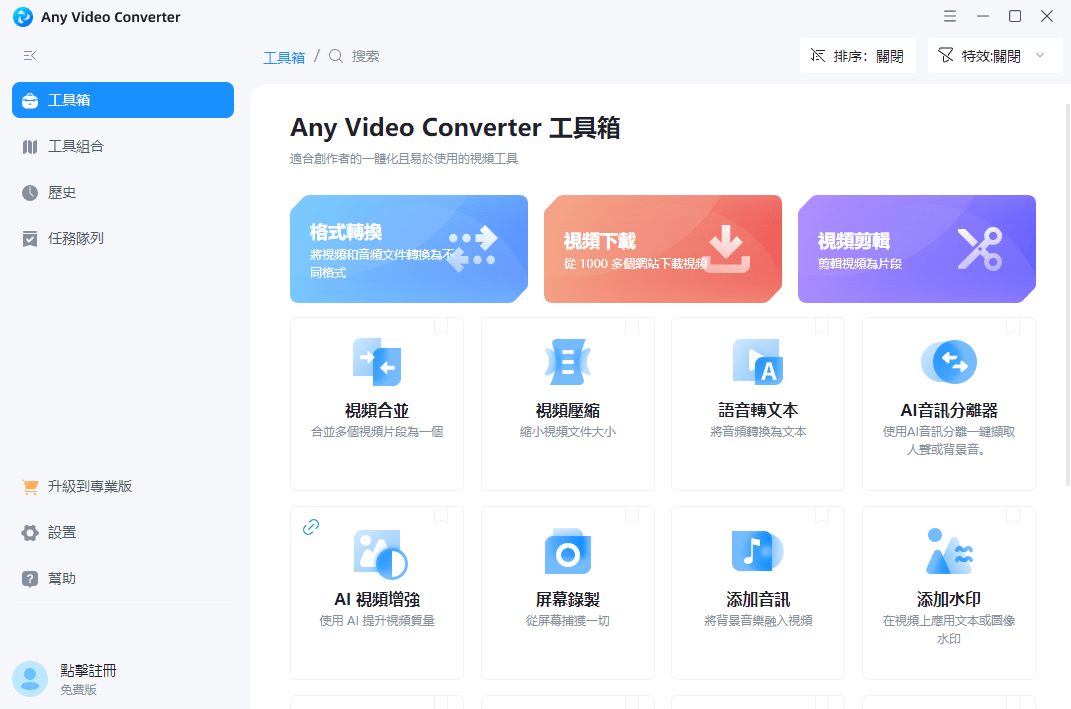The height and width of the screenshot is (709, 1071).
Task: Open the 任務隊列 sidebar item
Action: (123, 238)
